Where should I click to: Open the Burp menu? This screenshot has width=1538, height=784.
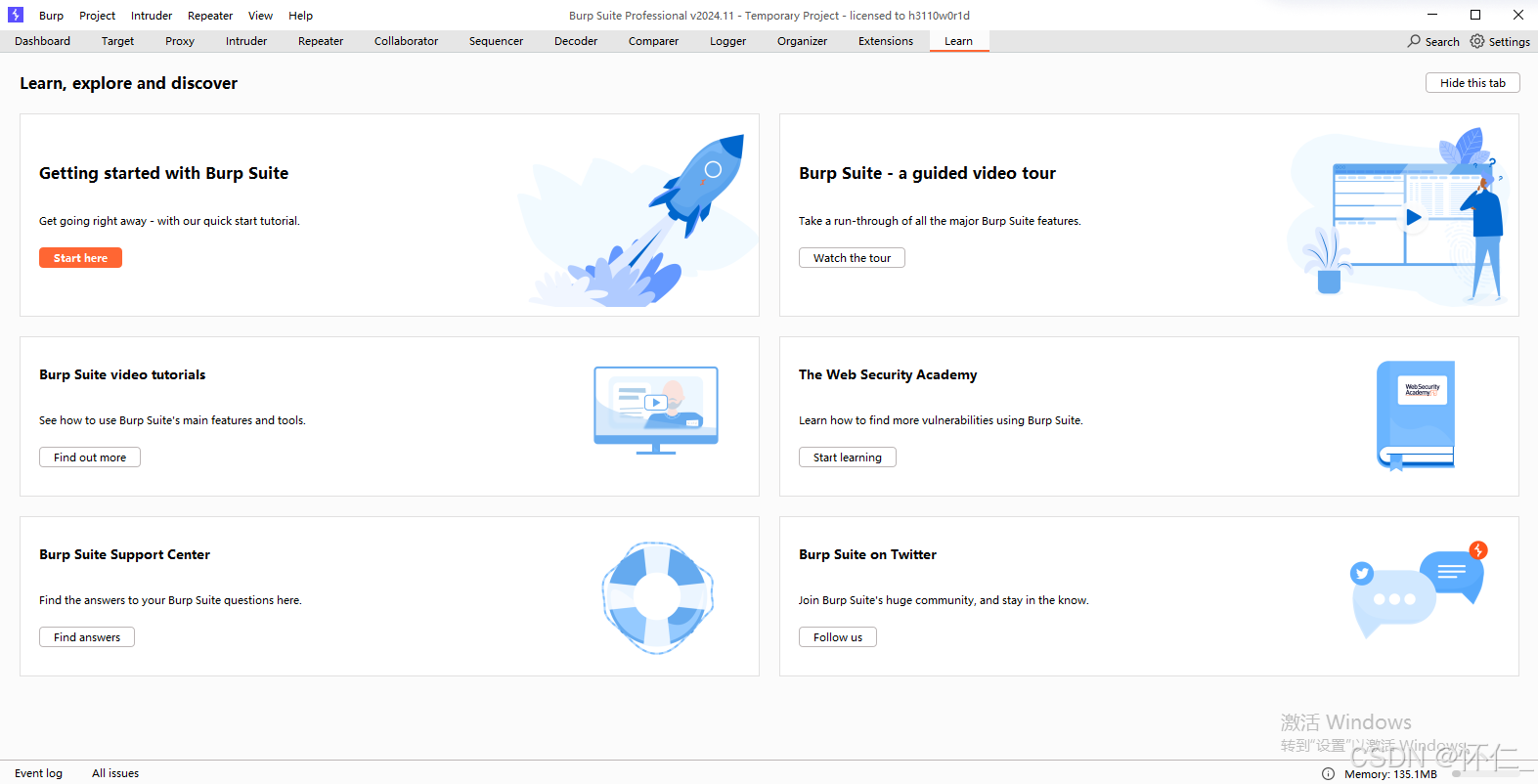point(51,16)
